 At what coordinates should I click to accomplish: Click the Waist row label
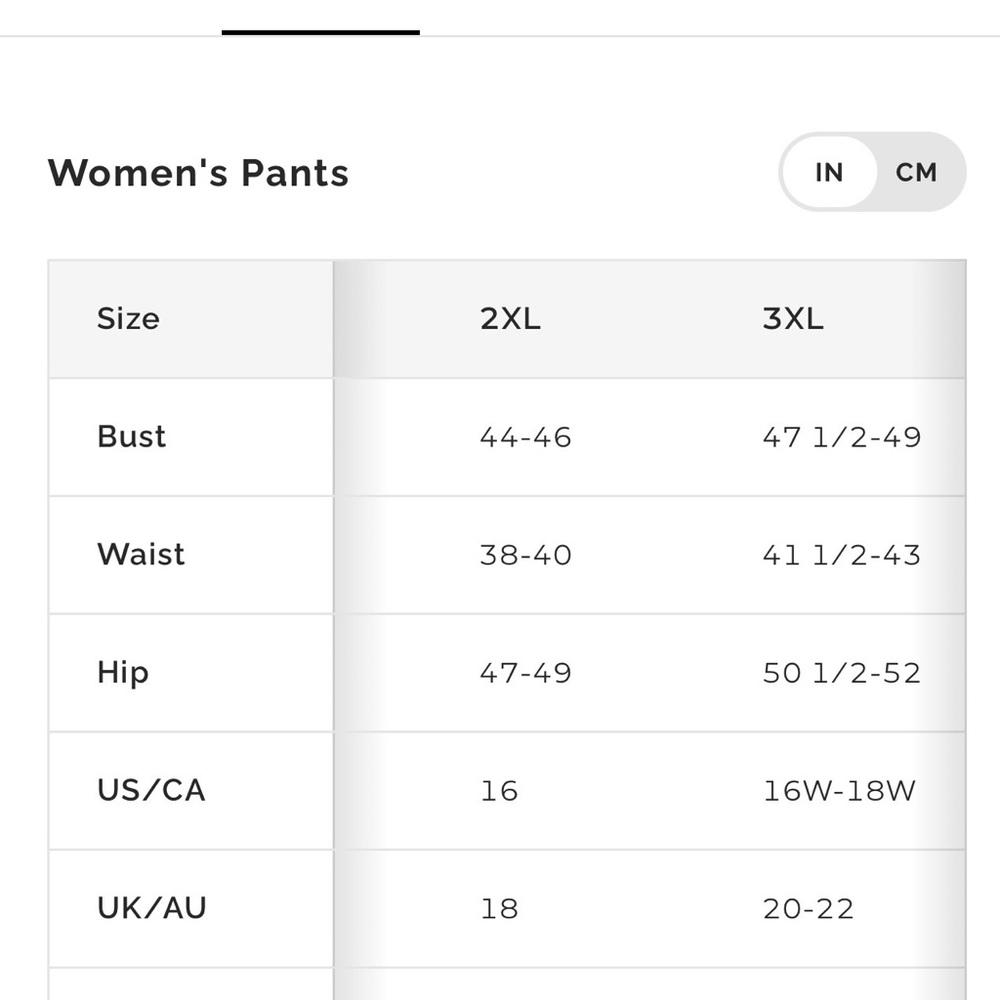(x=141, y=555)
